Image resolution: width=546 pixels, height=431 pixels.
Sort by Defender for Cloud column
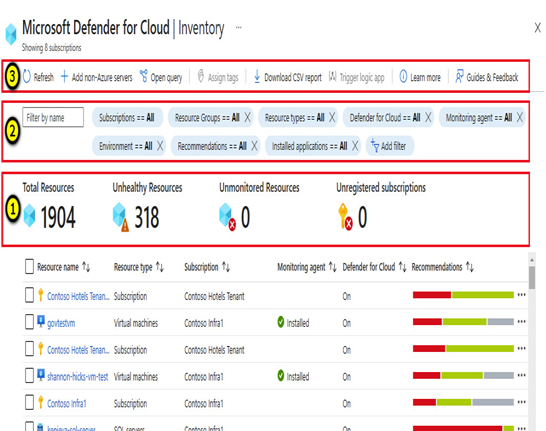pos(374,267)
